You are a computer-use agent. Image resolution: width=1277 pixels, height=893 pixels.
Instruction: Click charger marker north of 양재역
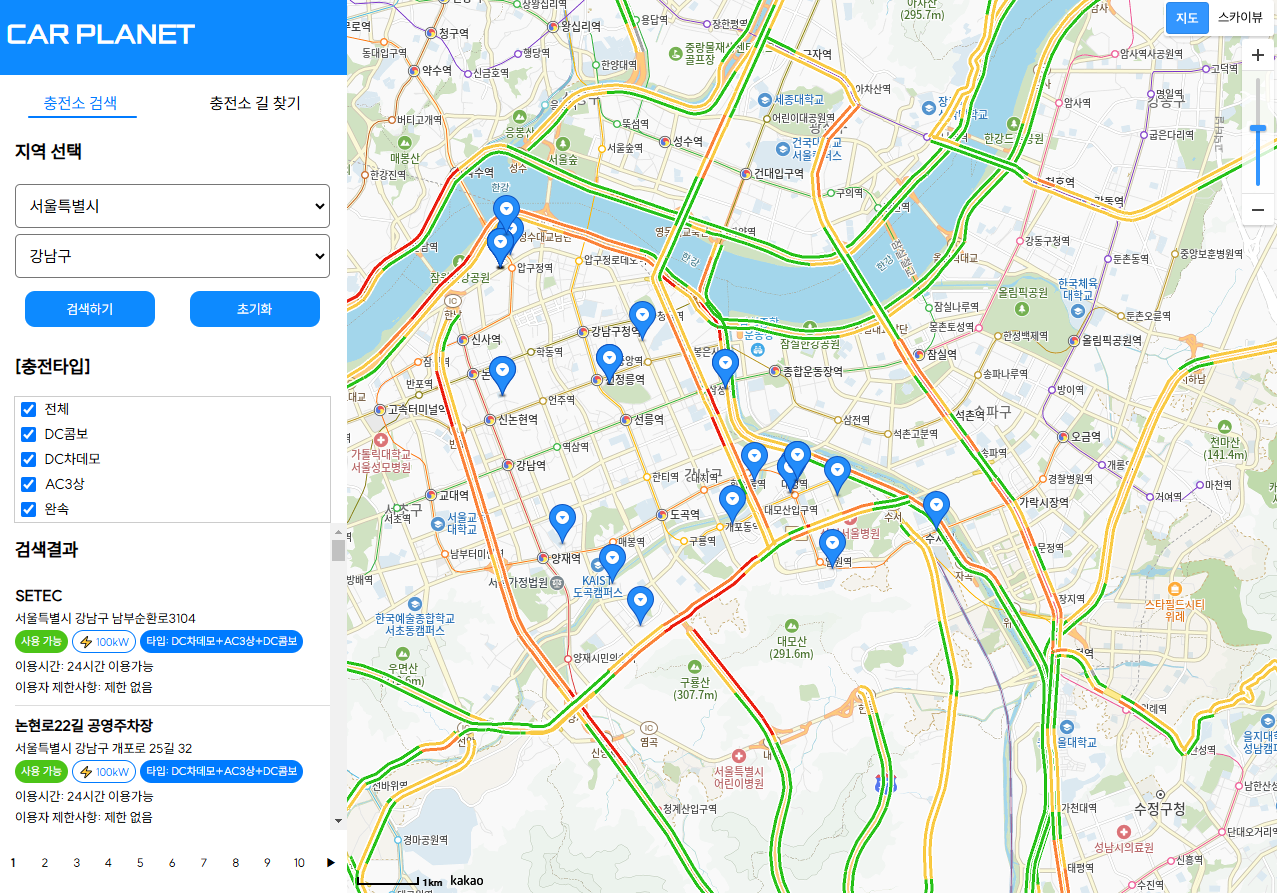tap(563, 522)
